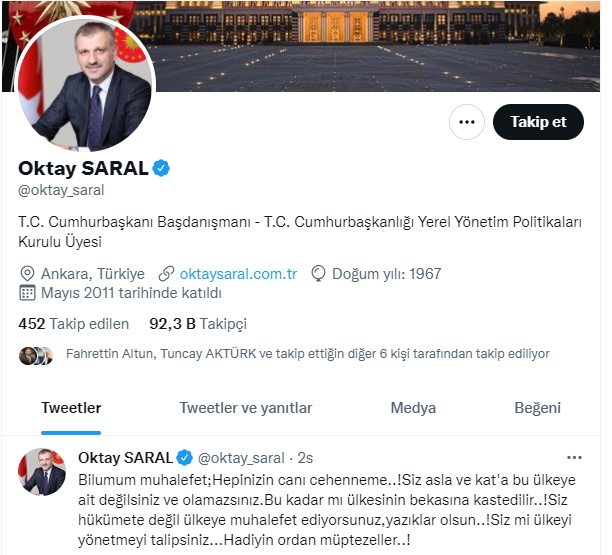Open the Beğeni tab

tap(537, 408)
